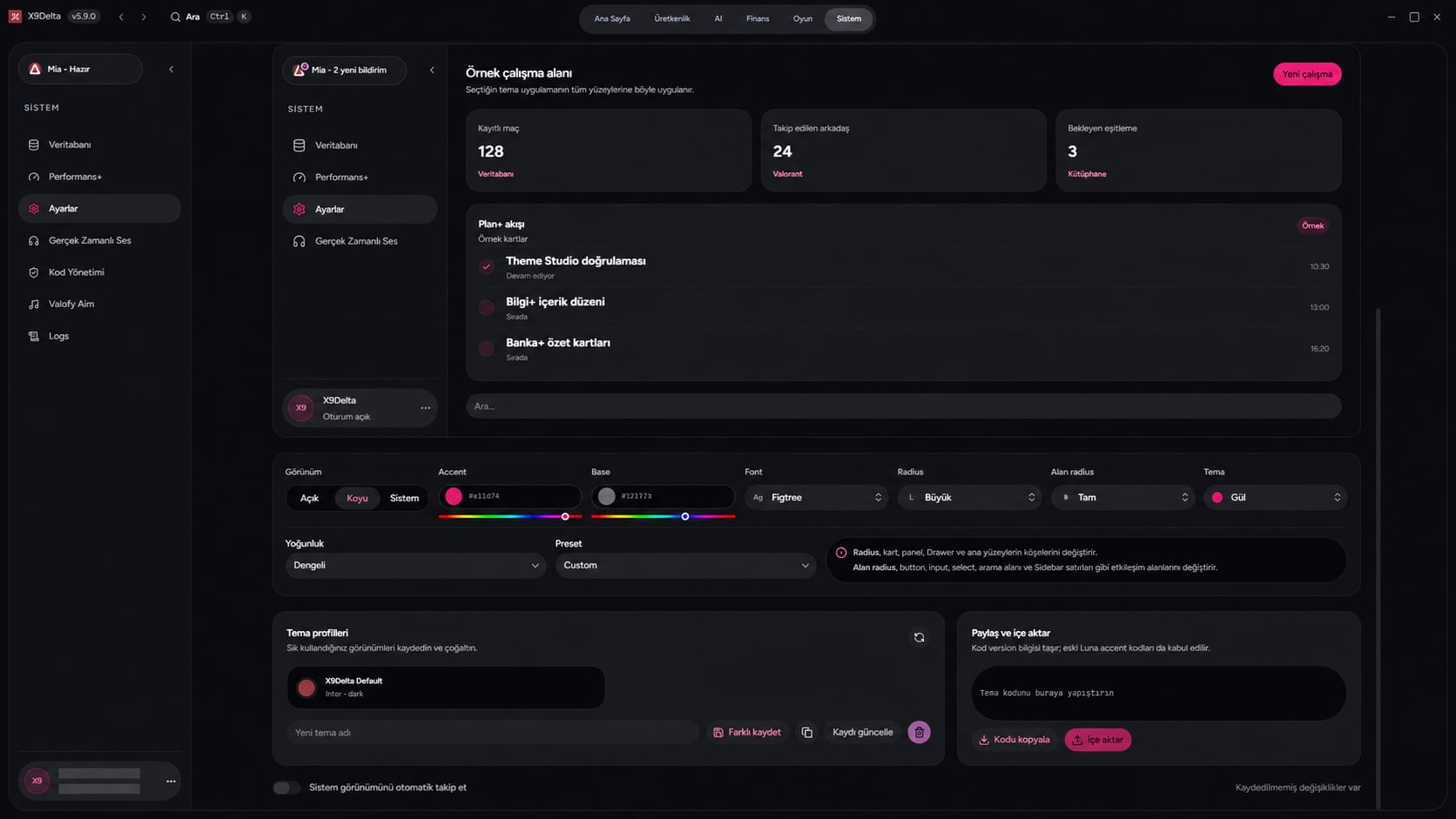
Task: Open Logs in the main sidebar
Action: pos(99,336)
